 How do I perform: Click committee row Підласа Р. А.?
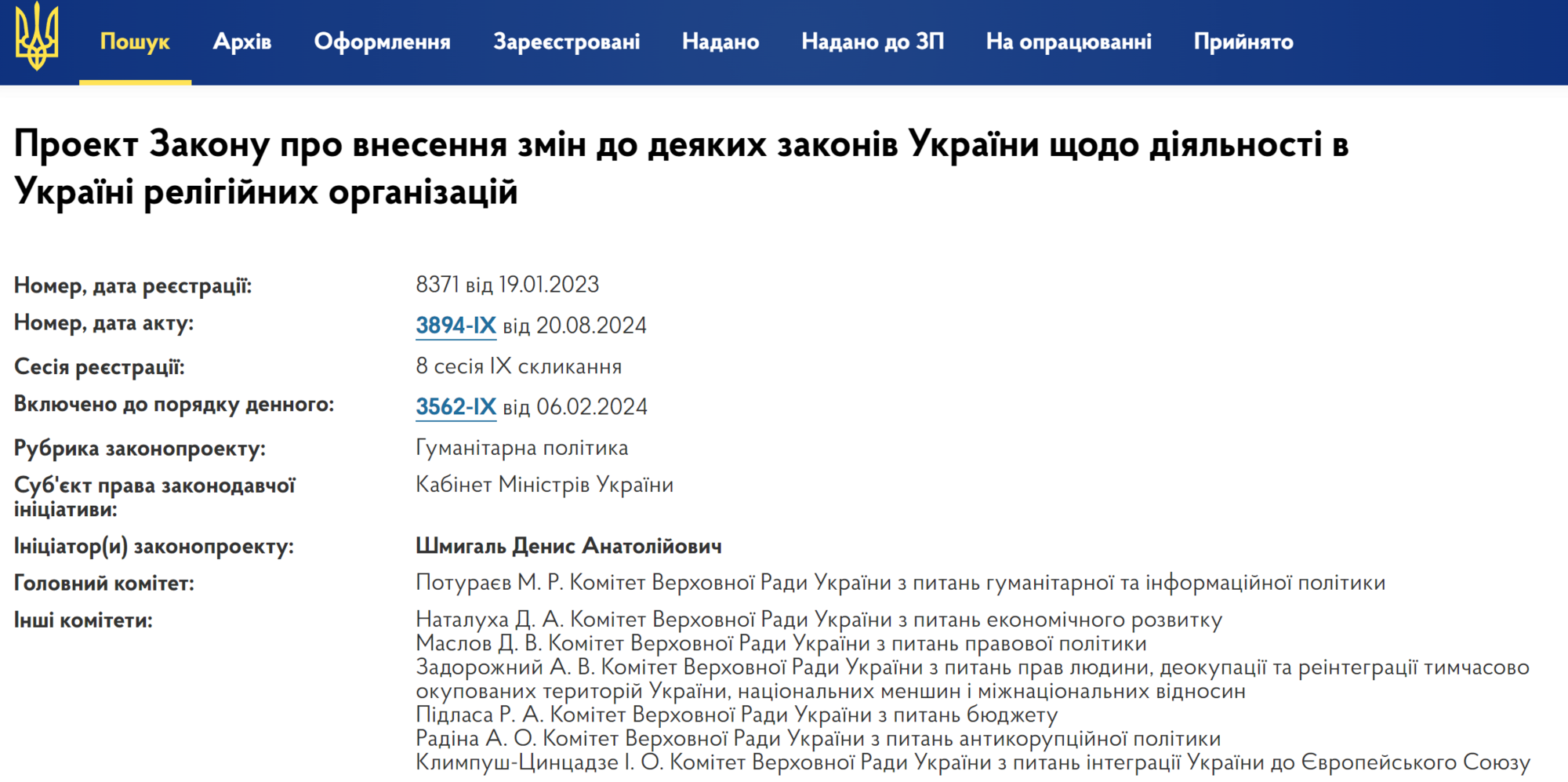(736, 715)
